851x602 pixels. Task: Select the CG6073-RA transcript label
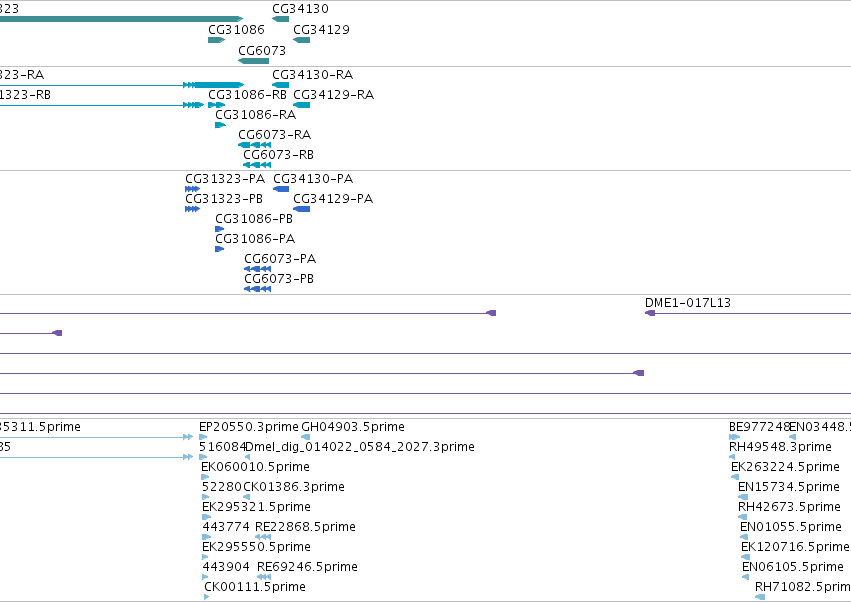point(275,135)
